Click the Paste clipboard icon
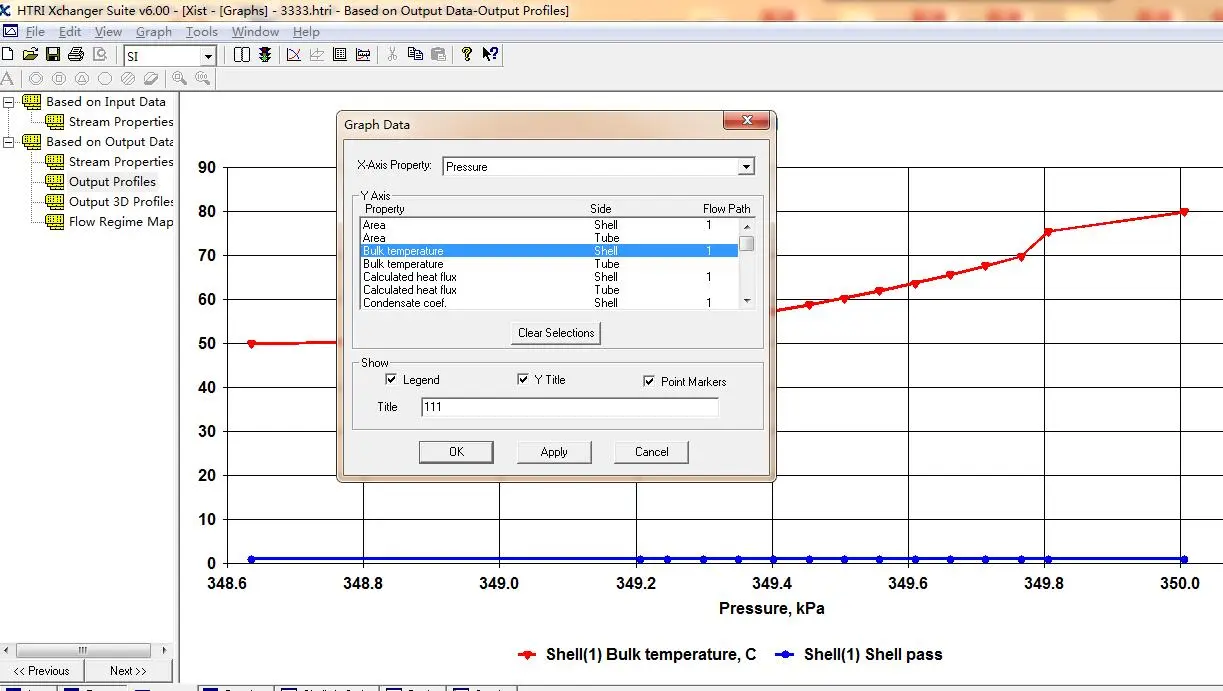Image resolution: width=1223 pixels, height=691 pixels. coord(438,54)
